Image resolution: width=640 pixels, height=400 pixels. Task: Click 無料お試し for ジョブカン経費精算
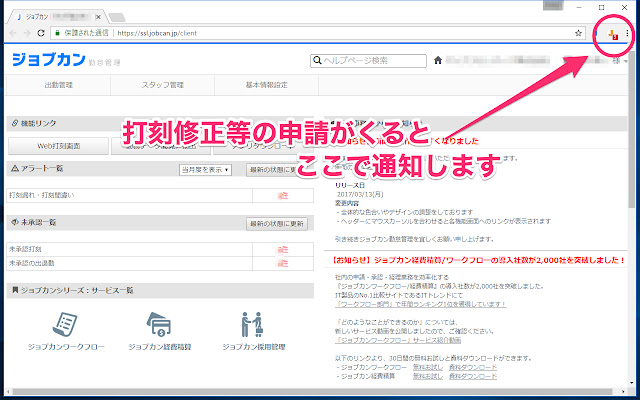point(427,376)
